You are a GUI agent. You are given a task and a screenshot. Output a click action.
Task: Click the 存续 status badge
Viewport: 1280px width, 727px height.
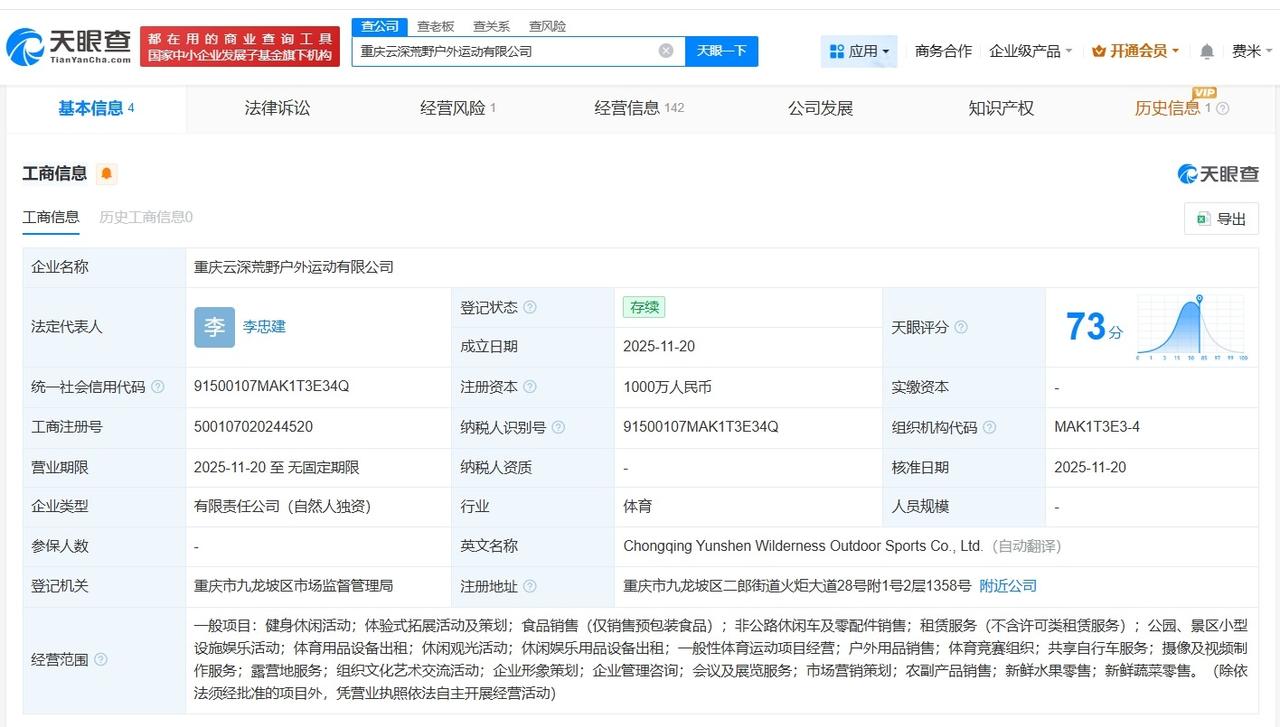pos(643,307)
